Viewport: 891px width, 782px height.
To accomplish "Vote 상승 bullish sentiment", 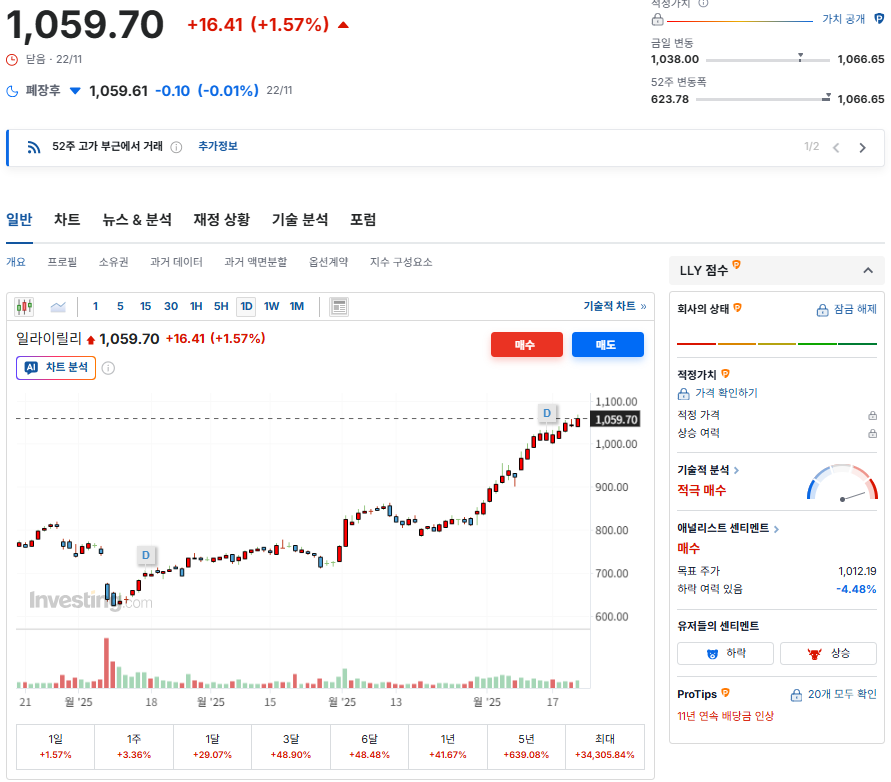I will (x=828, y=654).
